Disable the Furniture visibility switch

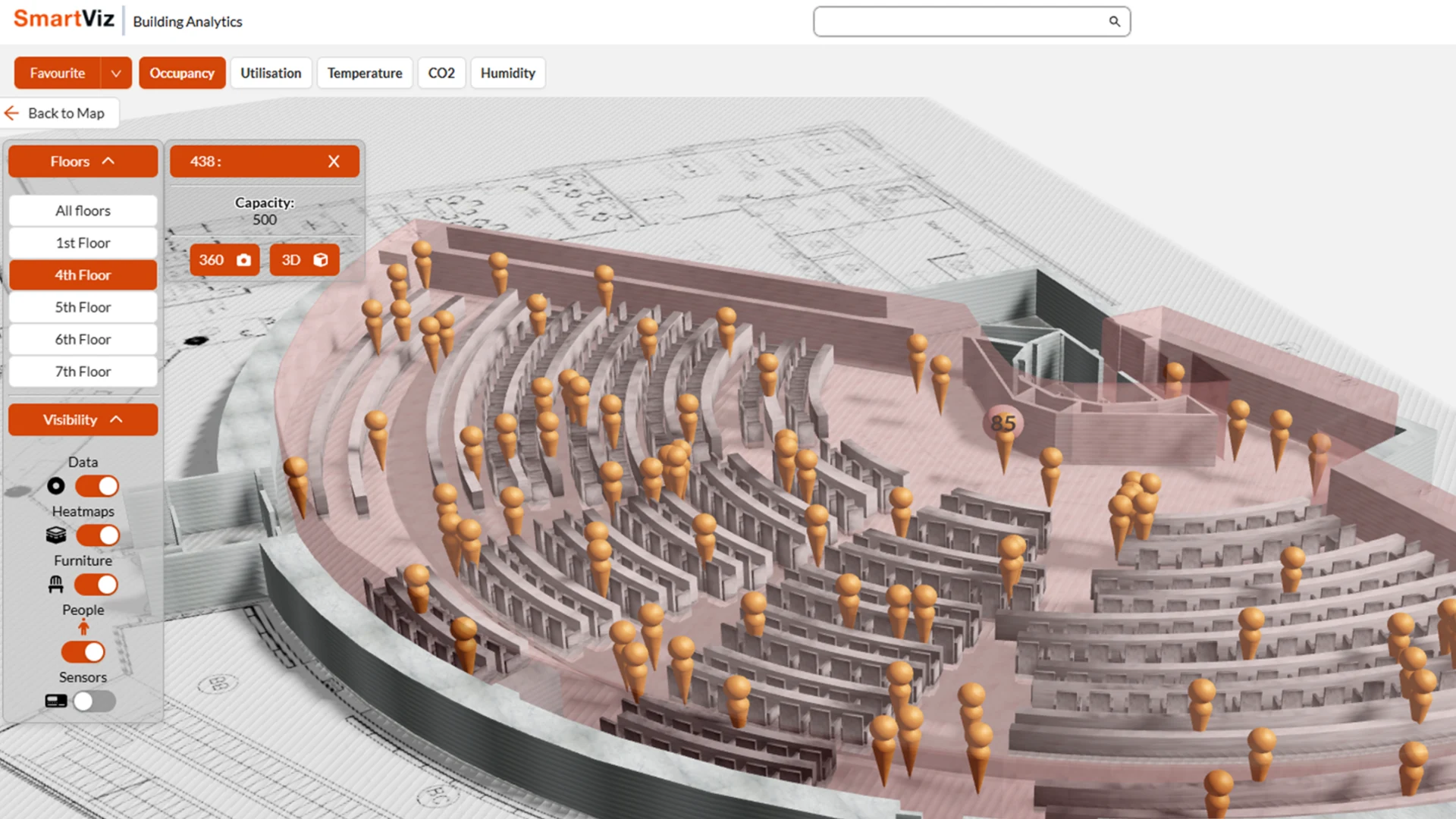click(x=96, y=585)
